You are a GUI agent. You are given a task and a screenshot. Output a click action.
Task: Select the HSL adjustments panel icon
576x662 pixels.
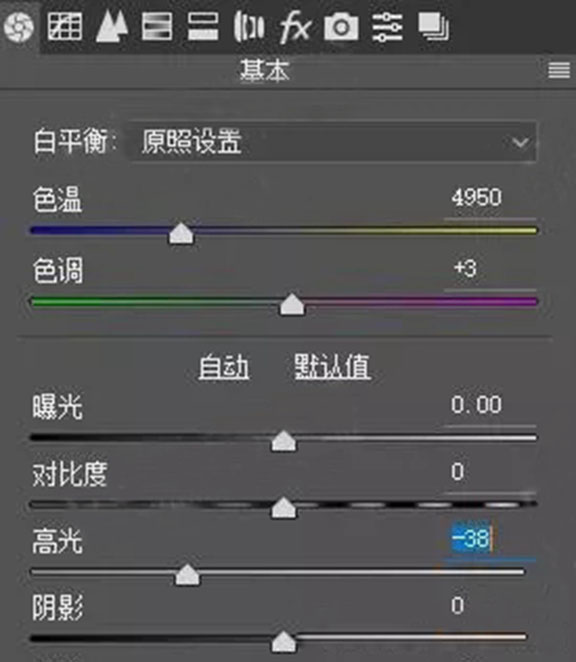[x=157, y=26]
